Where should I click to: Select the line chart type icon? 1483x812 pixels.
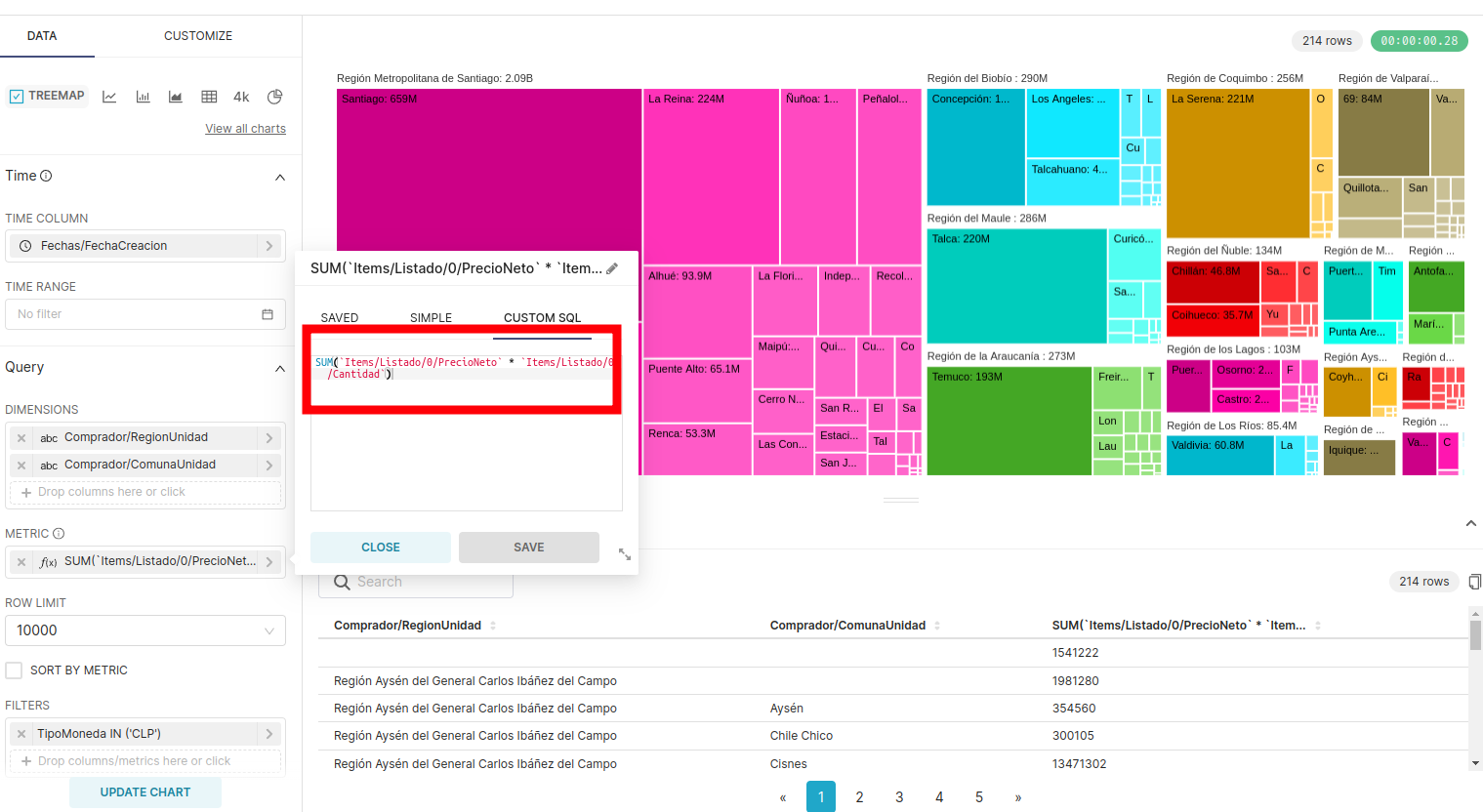(x=109, y=97)
